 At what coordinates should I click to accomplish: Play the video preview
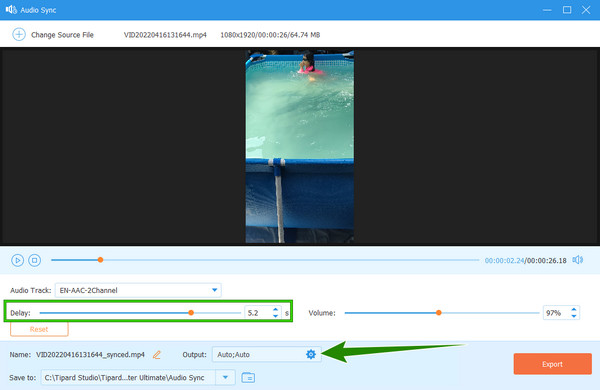pos(17,260)
